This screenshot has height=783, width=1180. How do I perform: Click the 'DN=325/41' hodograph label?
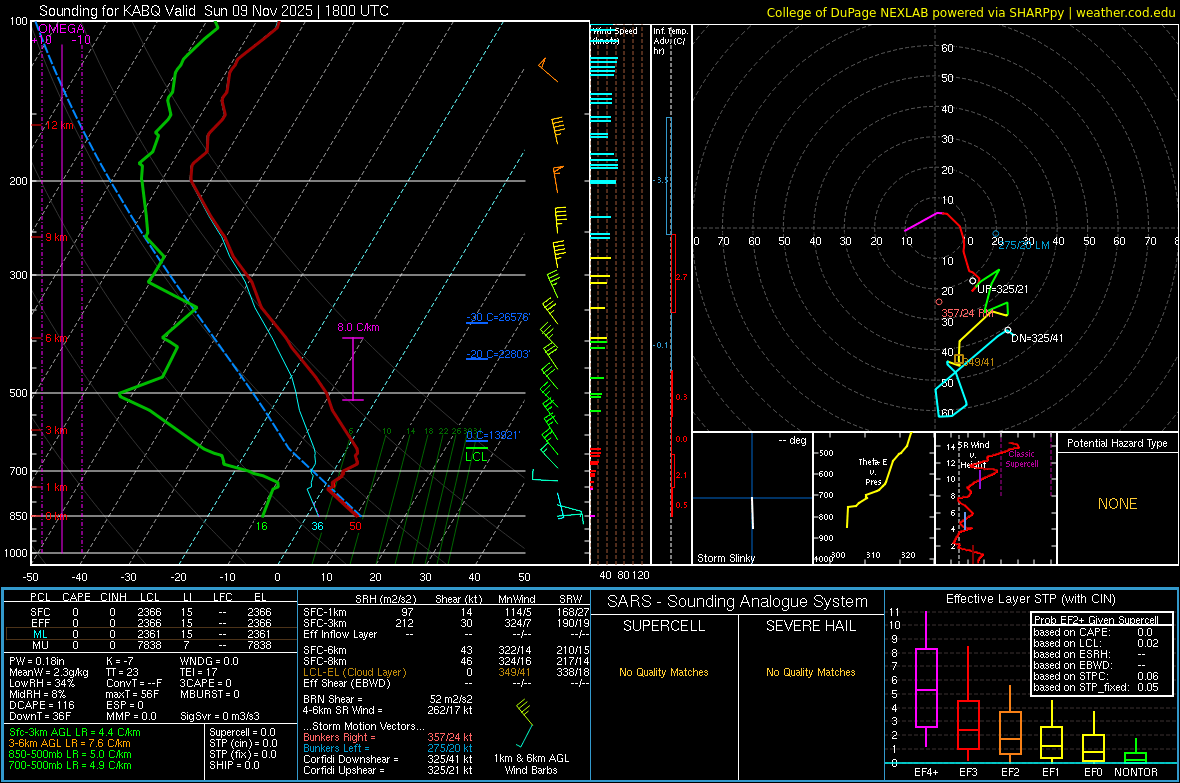pos(1037,338)
